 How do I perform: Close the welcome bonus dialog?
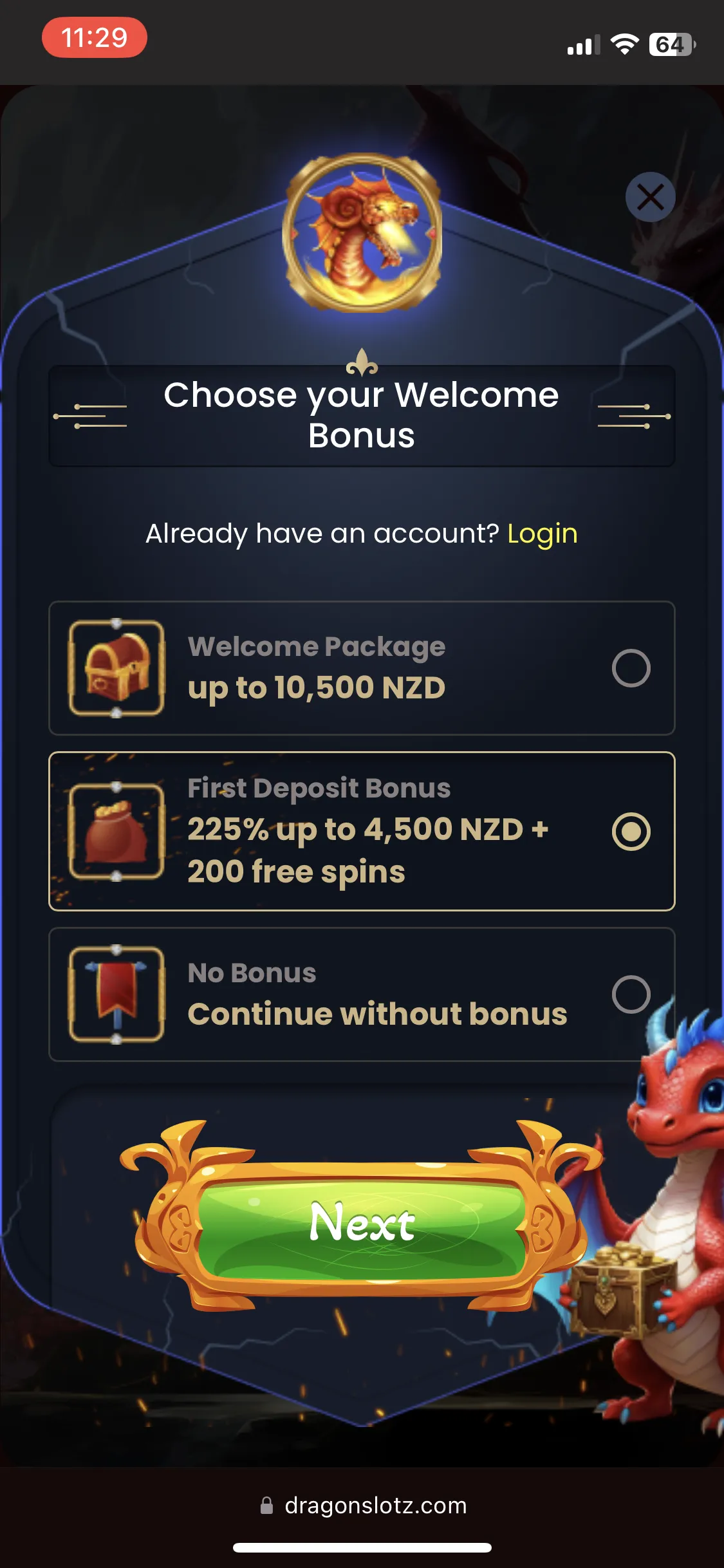[x=650, y=197]
